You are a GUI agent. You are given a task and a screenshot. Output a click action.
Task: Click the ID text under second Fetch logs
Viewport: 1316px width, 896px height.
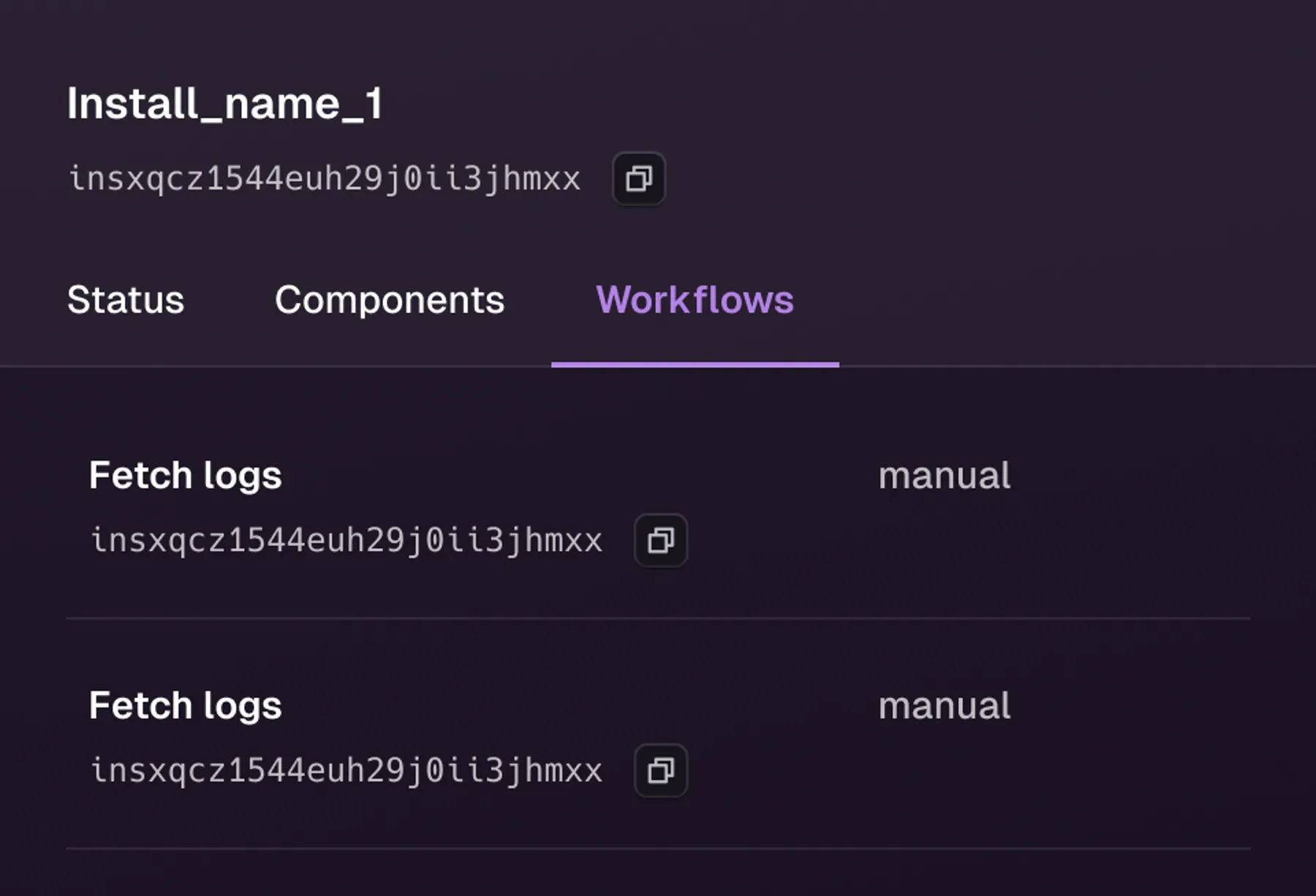coord(347,771)
